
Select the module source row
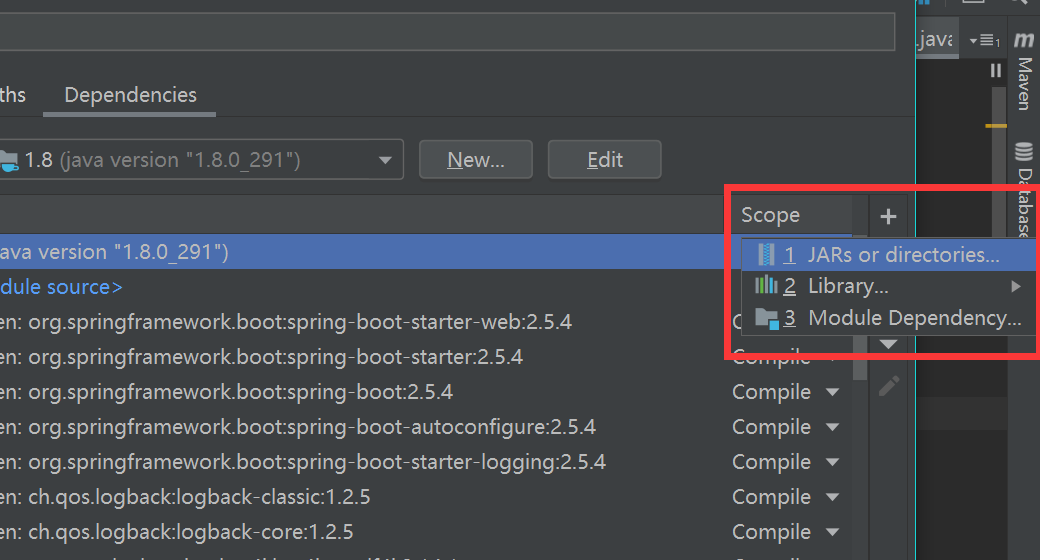point(361,287)
